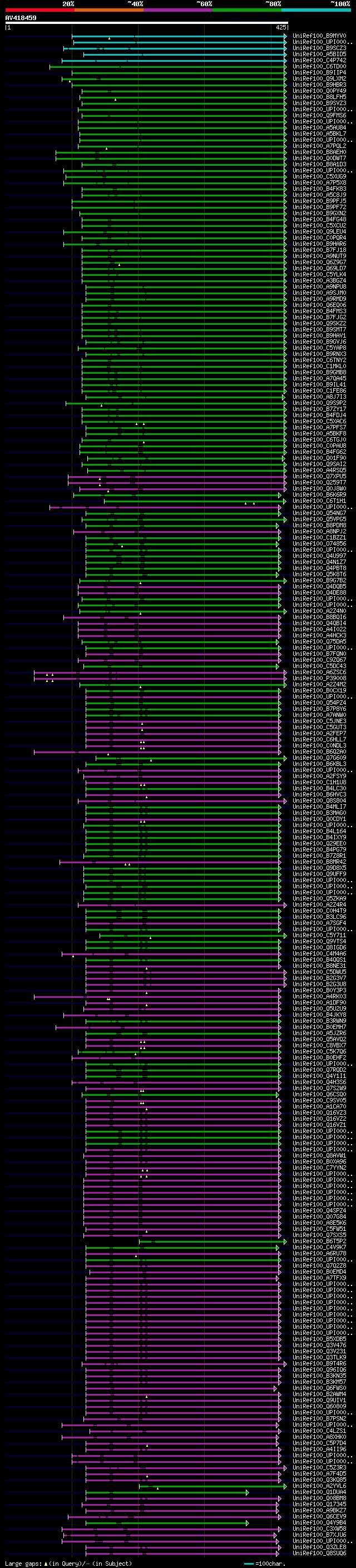The width and height of the screenshot is (356, 1568).
Task: Select hit label UniRef100_B9PF72
Action: 319,207
